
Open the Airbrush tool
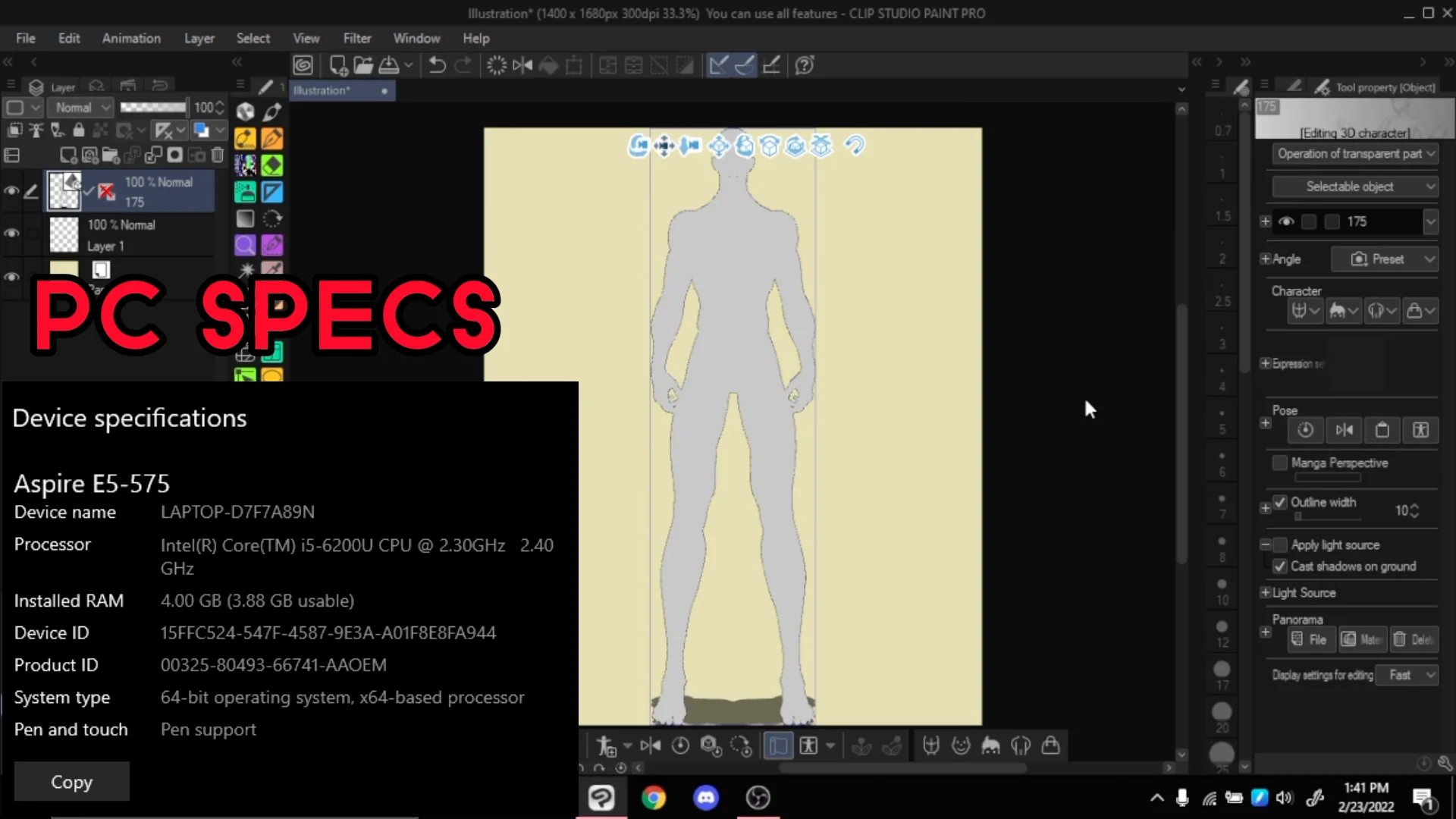(244, 192)
